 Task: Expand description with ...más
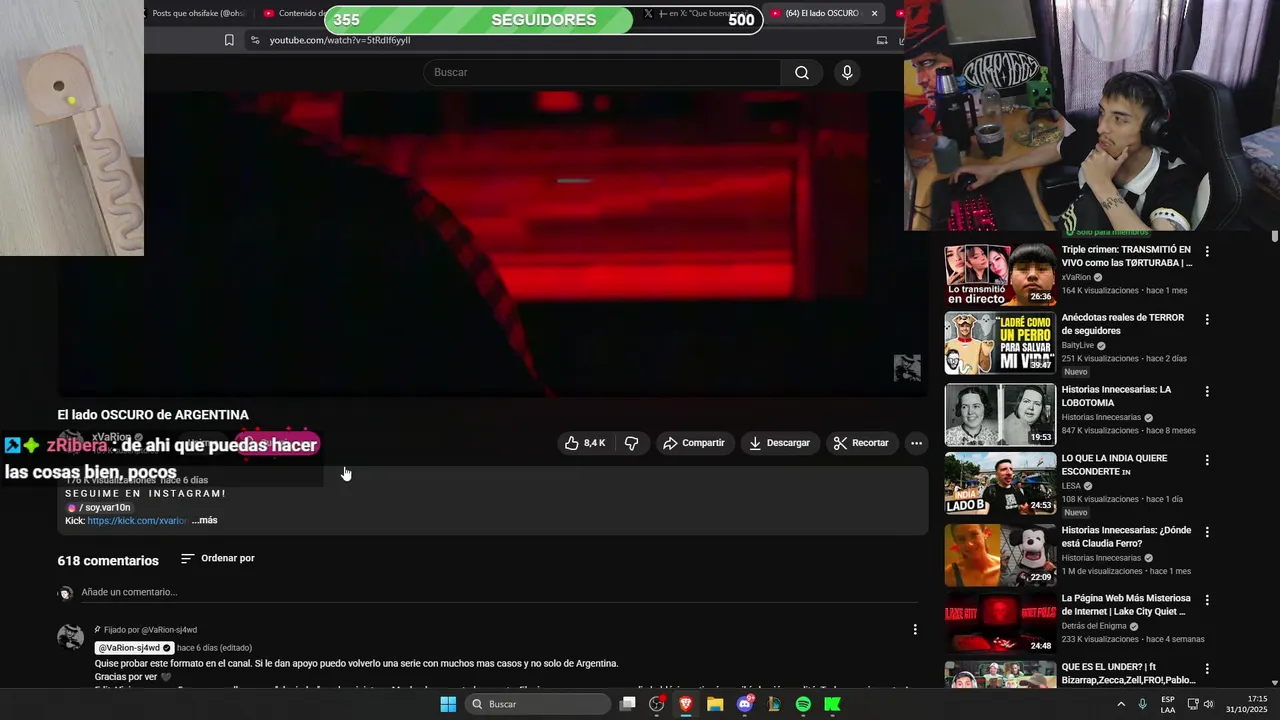[205, 520]
